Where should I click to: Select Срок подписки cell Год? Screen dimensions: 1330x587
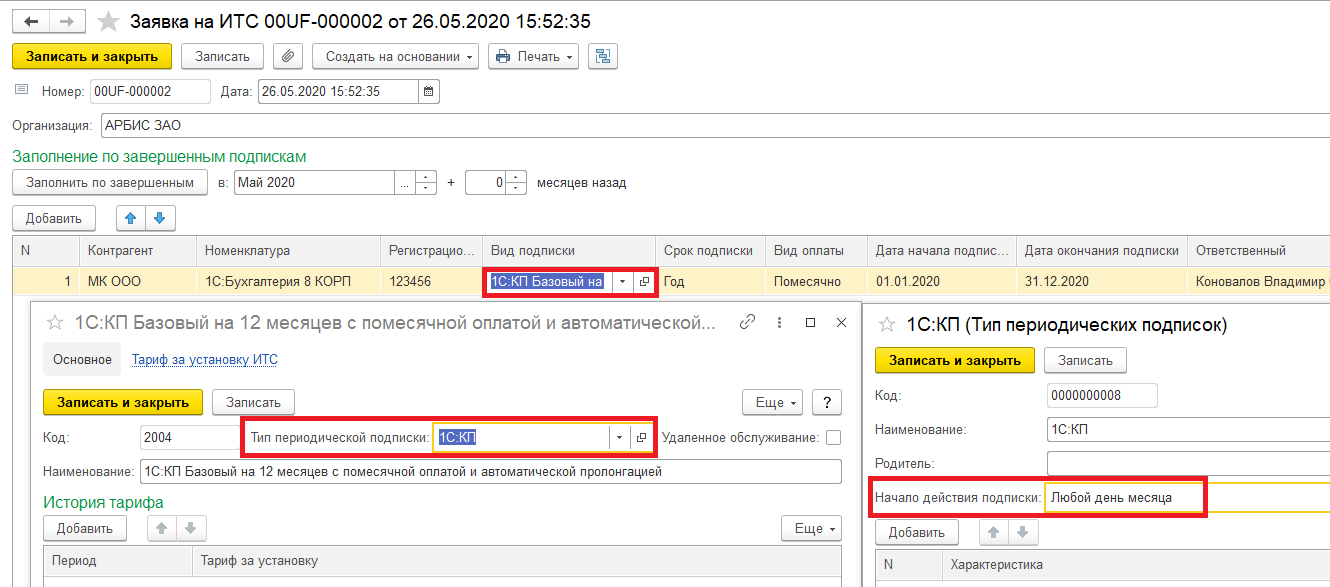[x=710, y=282]
